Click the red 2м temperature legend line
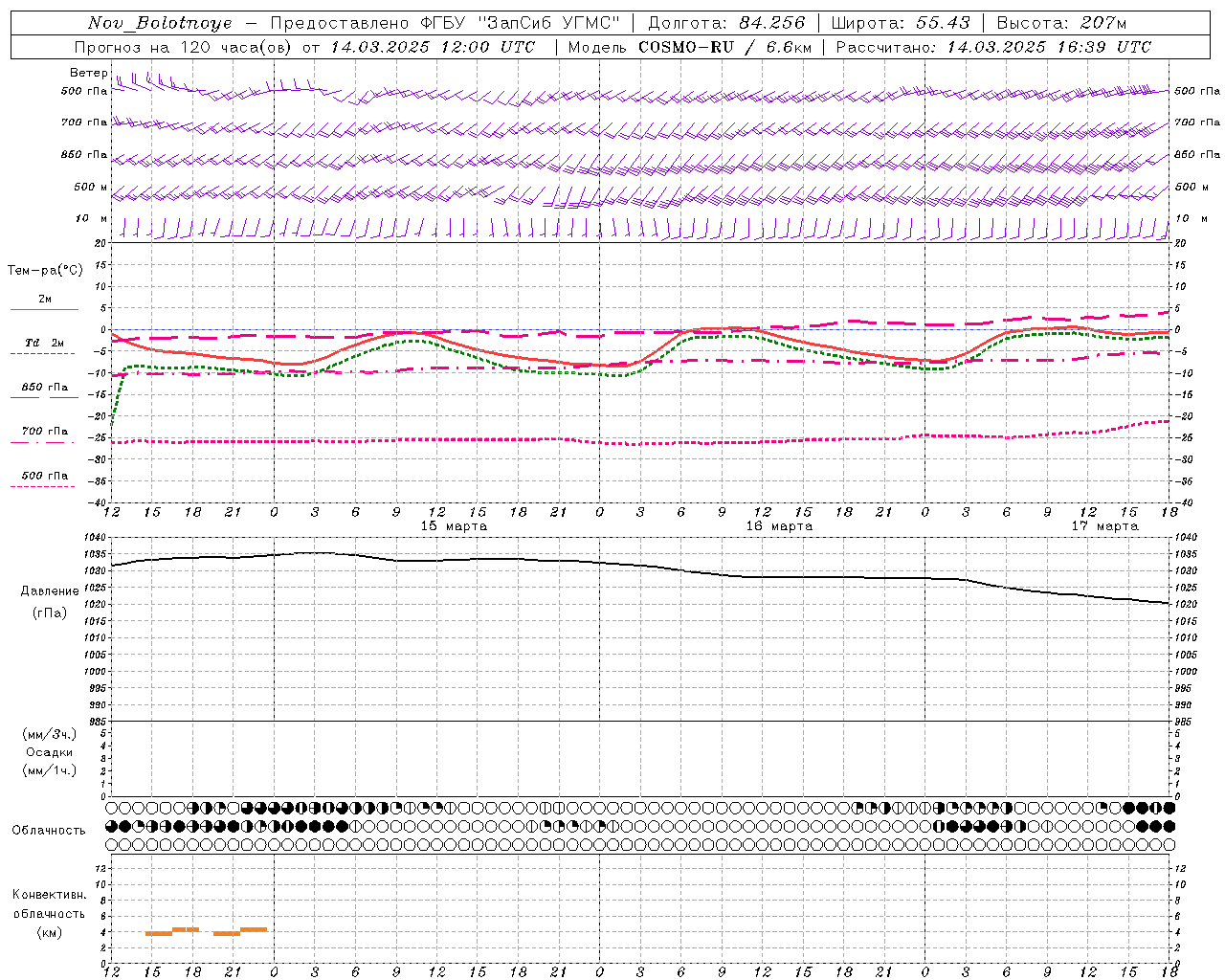 [44, 309]
